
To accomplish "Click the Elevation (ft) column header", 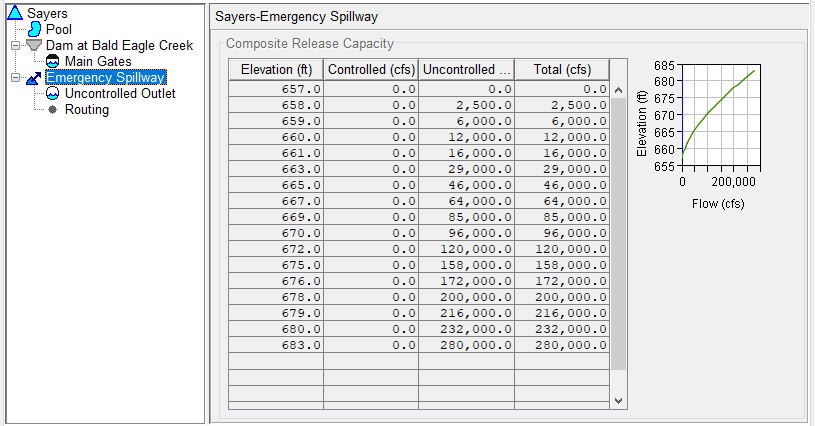I will coord(277,69).
